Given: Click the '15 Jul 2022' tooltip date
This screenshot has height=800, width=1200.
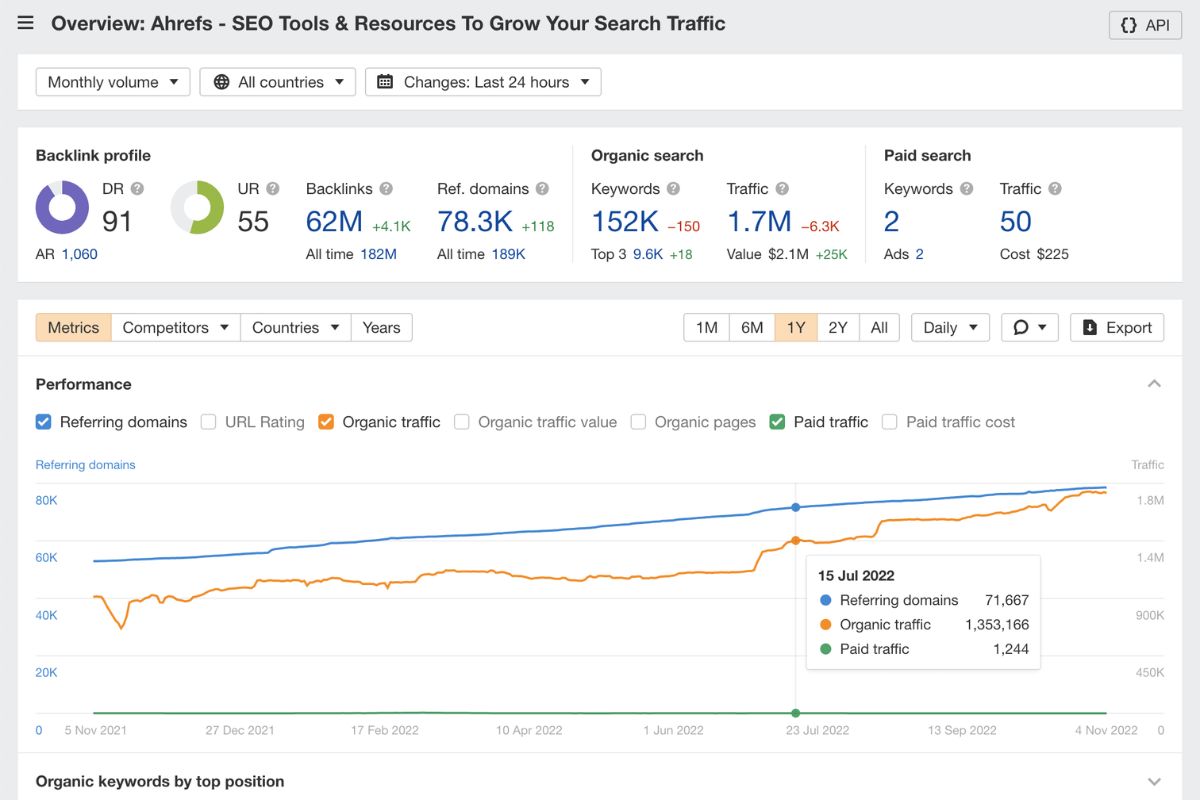Looking at the screenshot, I should click(856, 575).
